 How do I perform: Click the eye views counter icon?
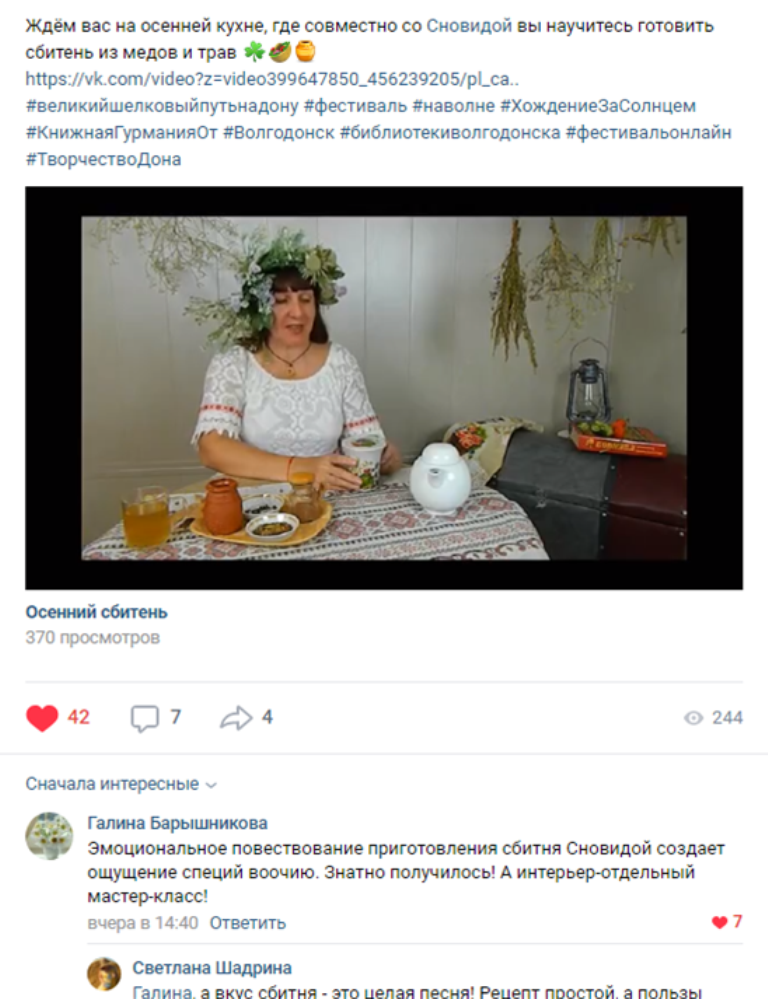(693, 718)
